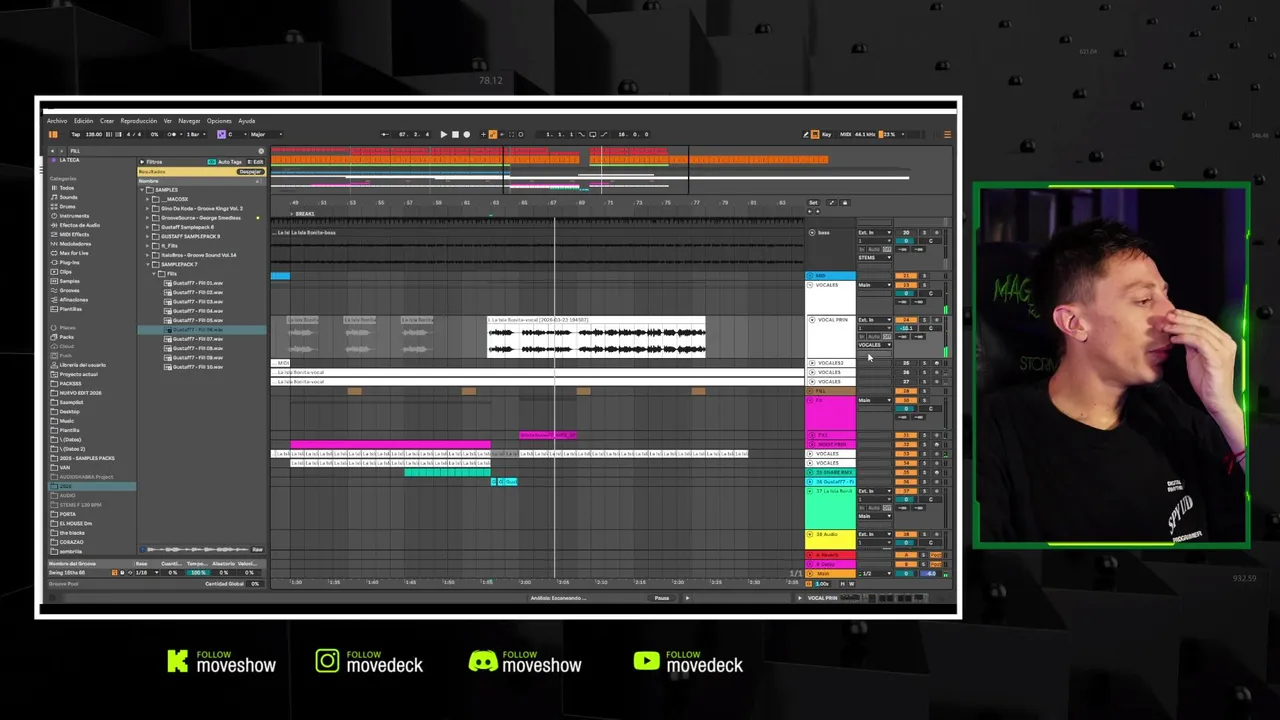
Task: Select the Samples category
Action: (x=67, y=281)
